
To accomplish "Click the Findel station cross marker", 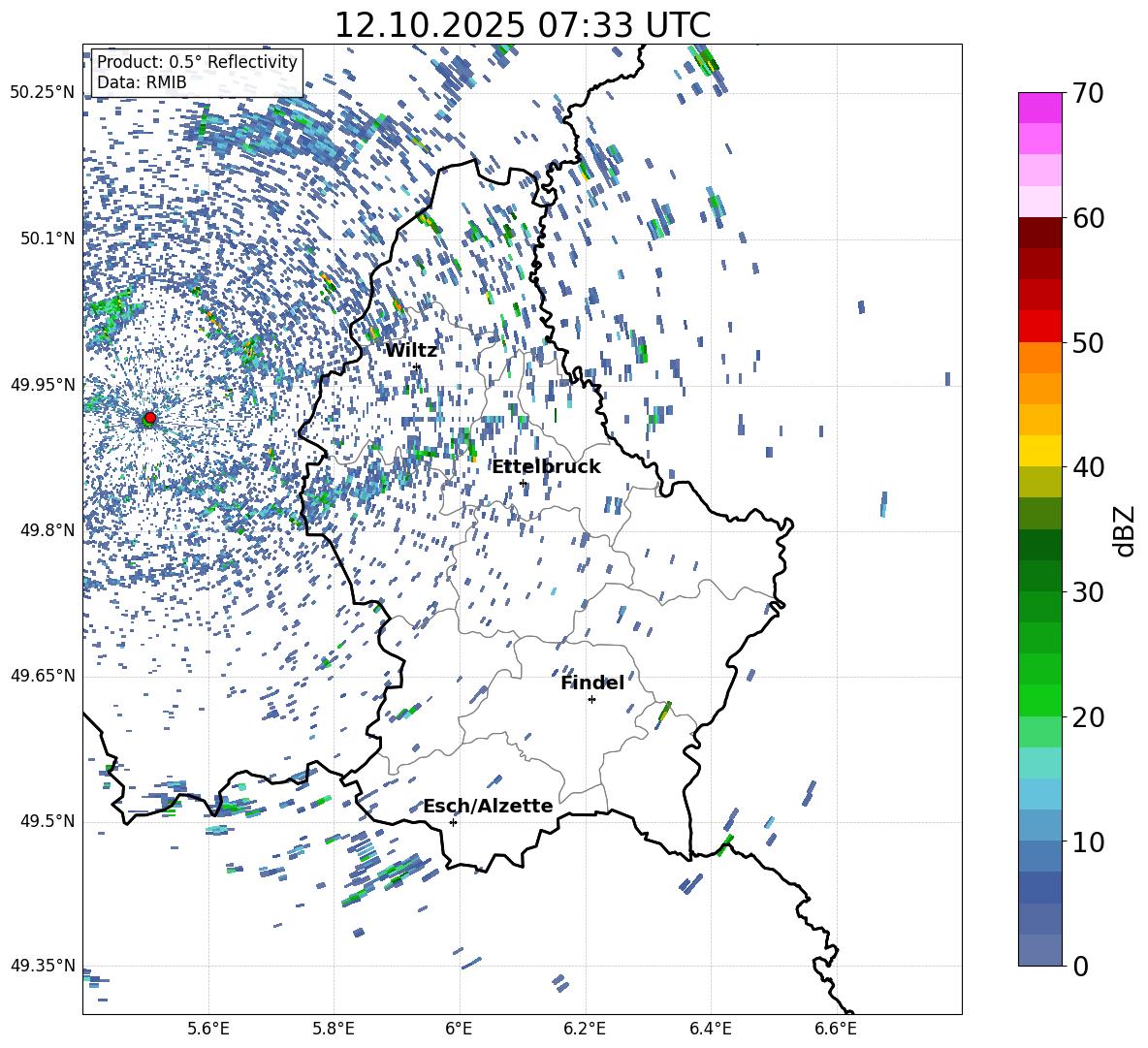I will 591,699.
